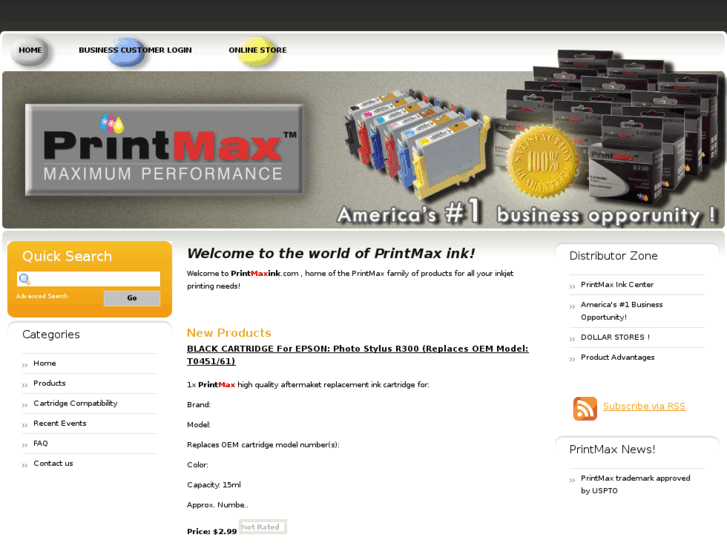Open America's #1 Business Opportunity link
This screenshot has height=545, width=727.
[621, 311]
